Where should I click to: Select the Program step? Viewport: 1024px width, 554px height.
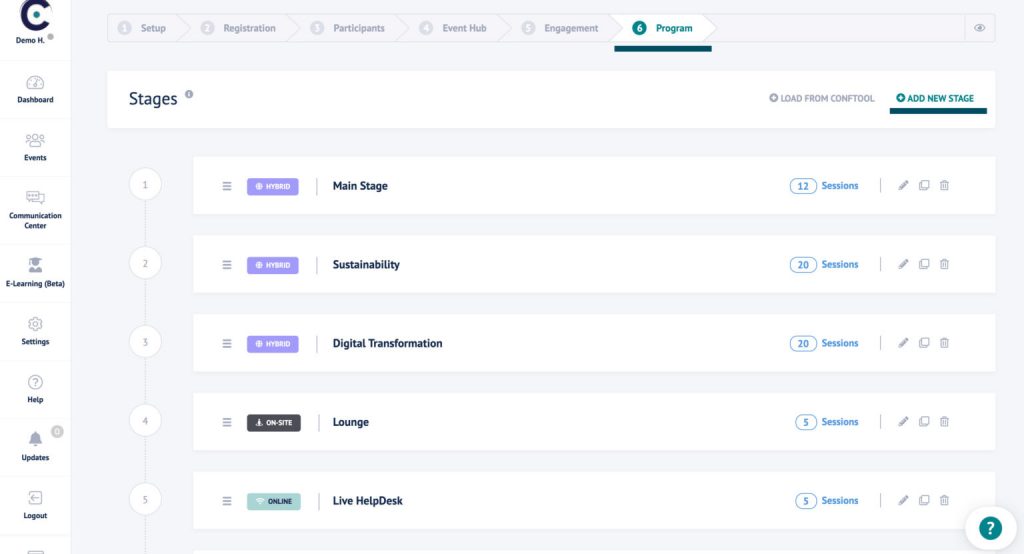(x=662, y=28)
